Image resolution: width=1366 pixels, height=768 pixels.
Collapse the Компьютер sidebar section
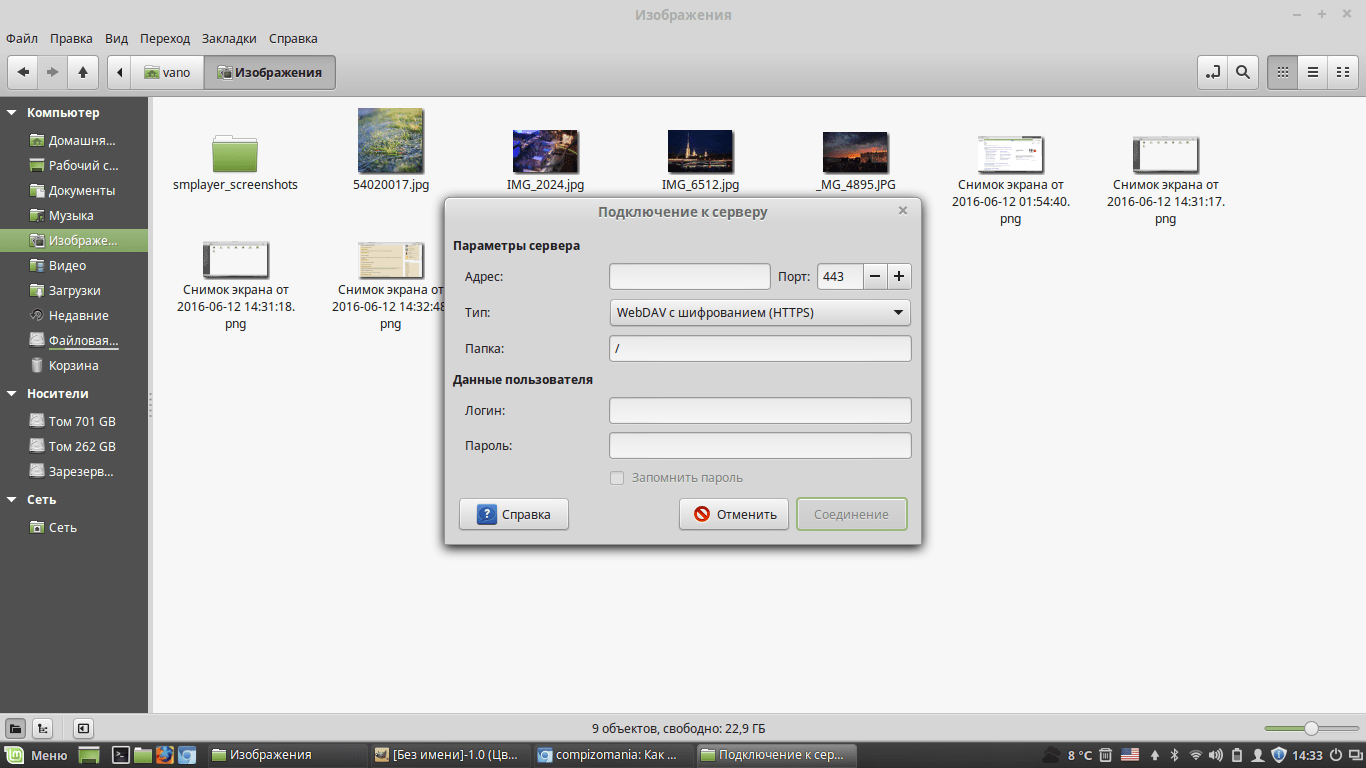12,113
